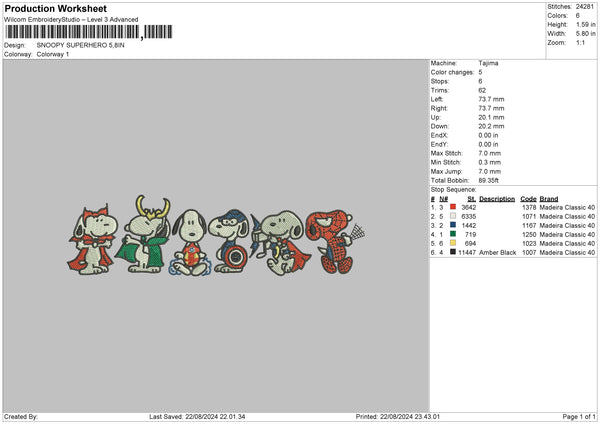This screenshot has height=424, width=600.
Task: Click 'Madeira Classic 40' in code 1378 row
Action: [x=567, y=207]
